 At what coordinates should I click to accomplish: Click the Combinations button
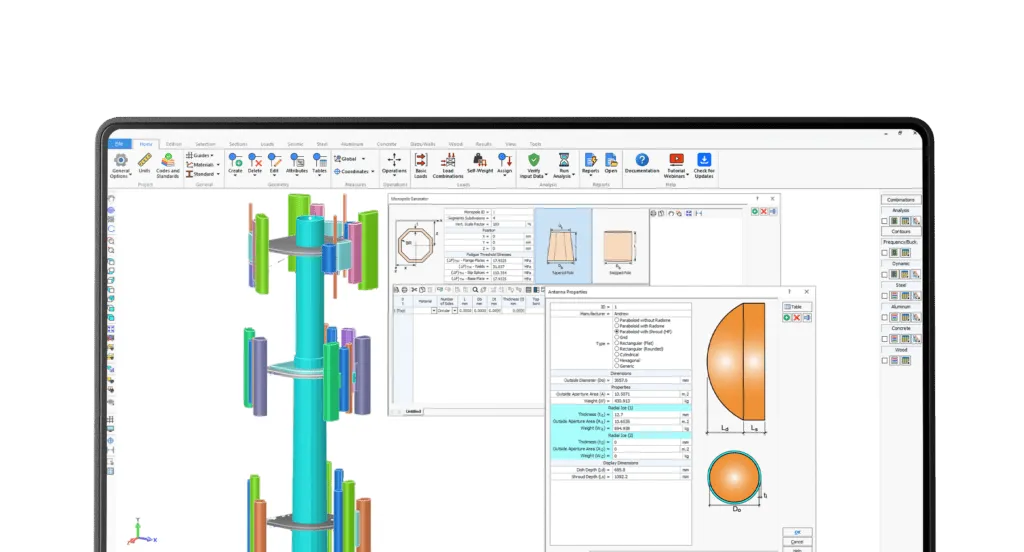tap(901, 200)
